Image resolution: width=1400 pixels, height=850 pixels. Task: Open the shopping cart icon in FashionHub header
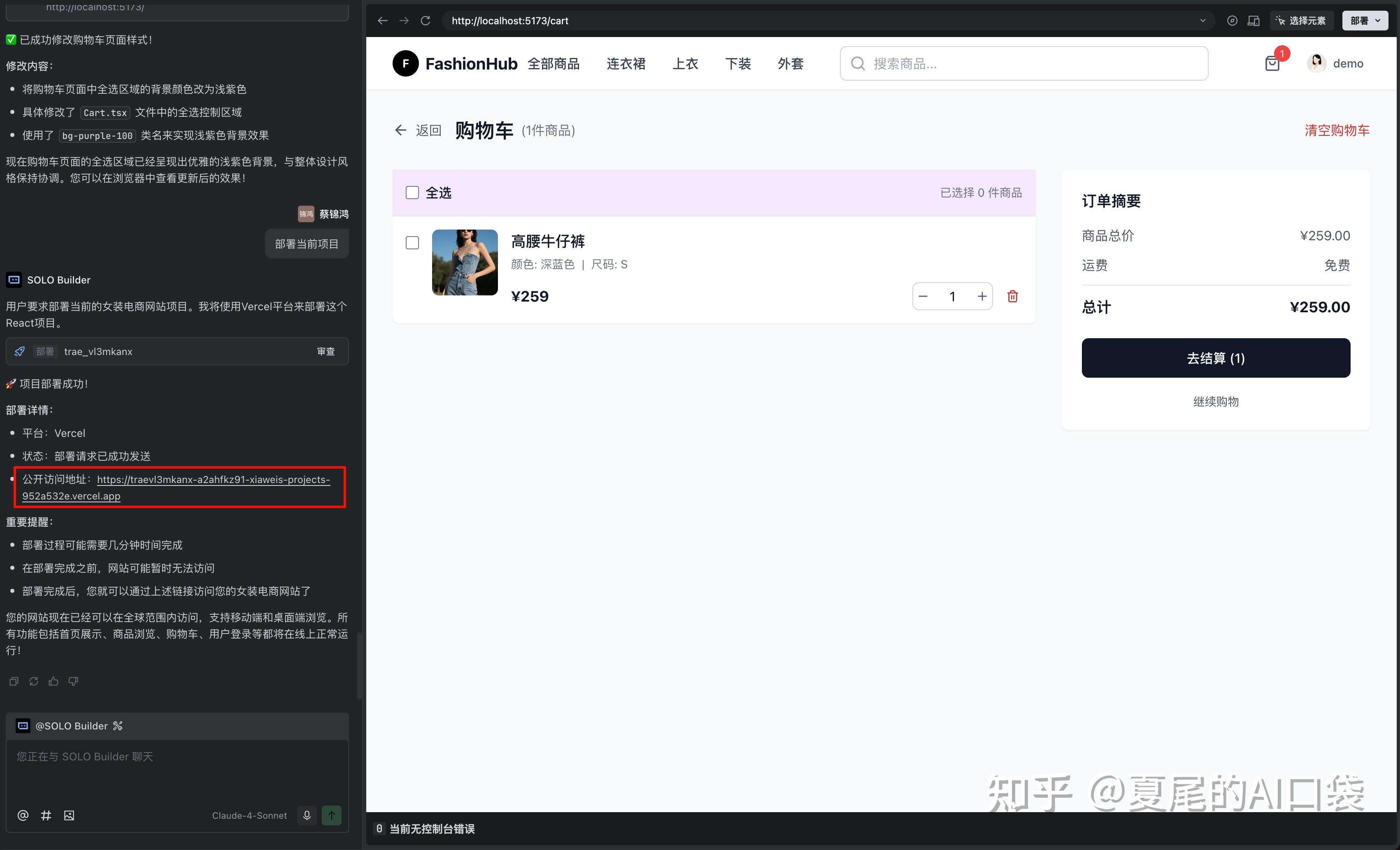pyautogui.click(x=1273, y=63)
